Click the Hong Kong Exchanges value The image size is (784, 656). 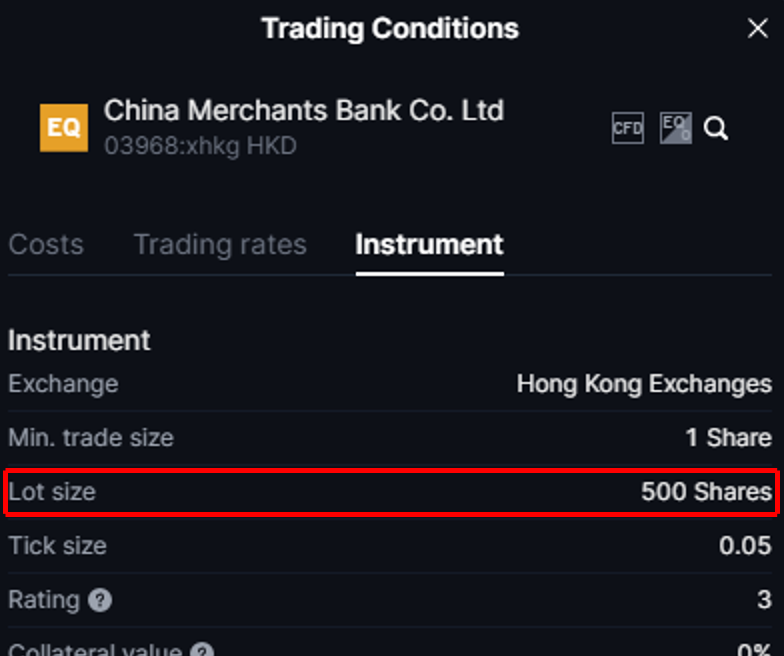(644, 384)
